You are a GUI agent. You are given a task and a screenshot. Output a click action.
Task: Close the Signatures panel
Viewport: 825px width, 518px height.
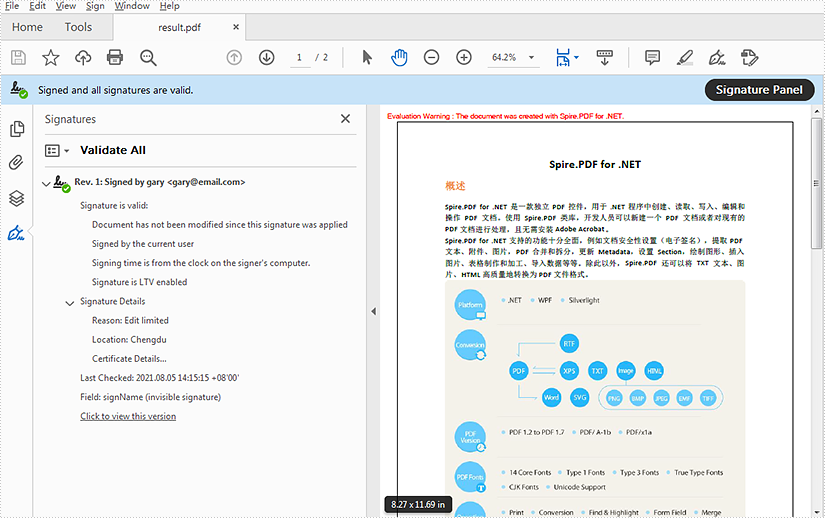345,119
